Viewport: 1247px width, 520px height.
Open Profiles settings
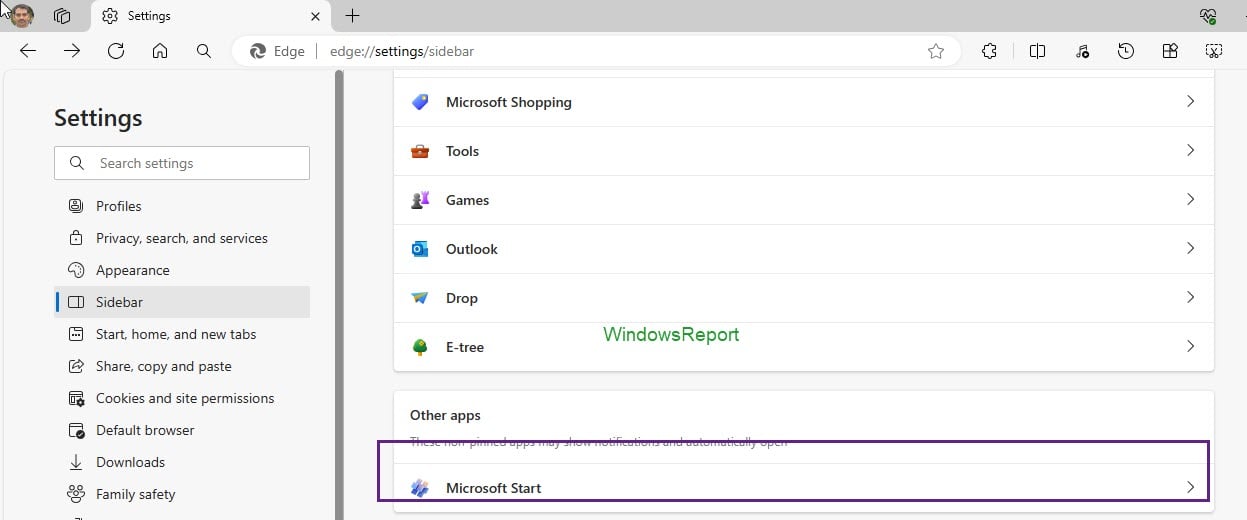182,206
